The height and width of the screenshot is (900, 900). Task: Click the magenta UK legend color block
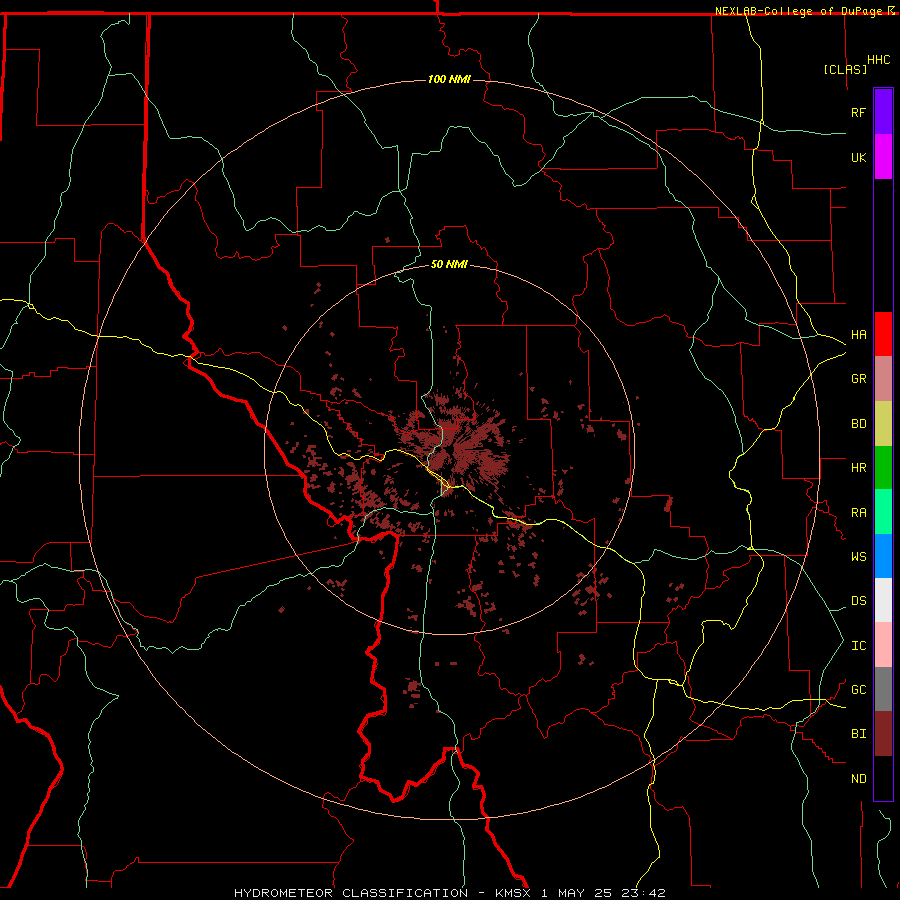[x=883, y=157]
